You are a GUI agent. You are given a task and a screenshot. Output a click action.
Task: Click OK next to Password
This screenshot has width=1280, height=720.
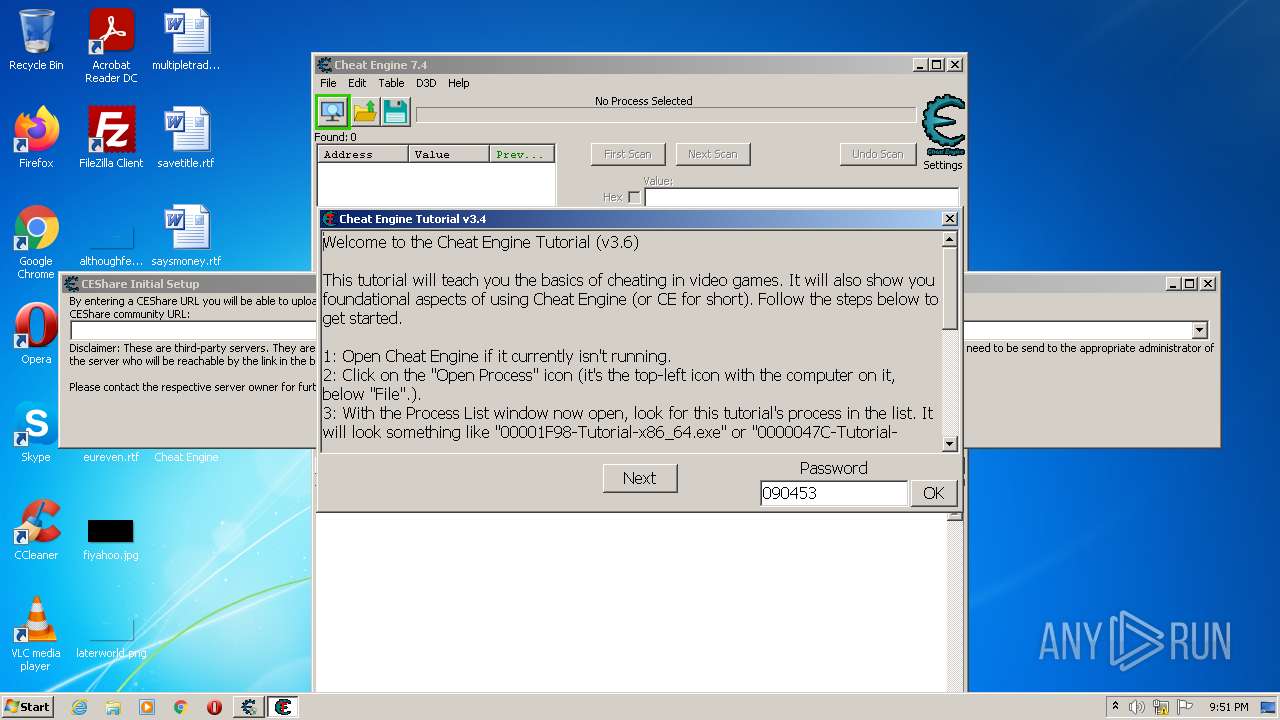(x=933, y=493)
